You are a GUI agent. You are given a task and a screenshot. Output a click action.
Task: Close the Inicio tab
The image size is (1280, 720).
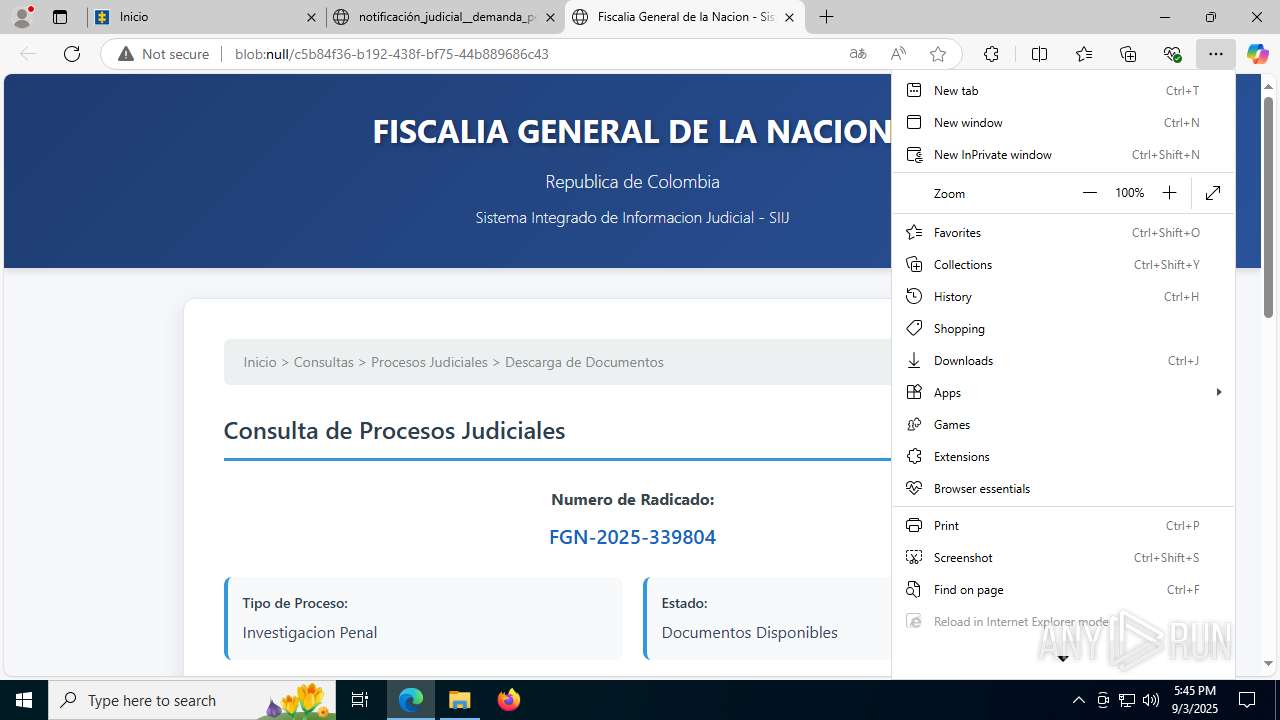311,17
